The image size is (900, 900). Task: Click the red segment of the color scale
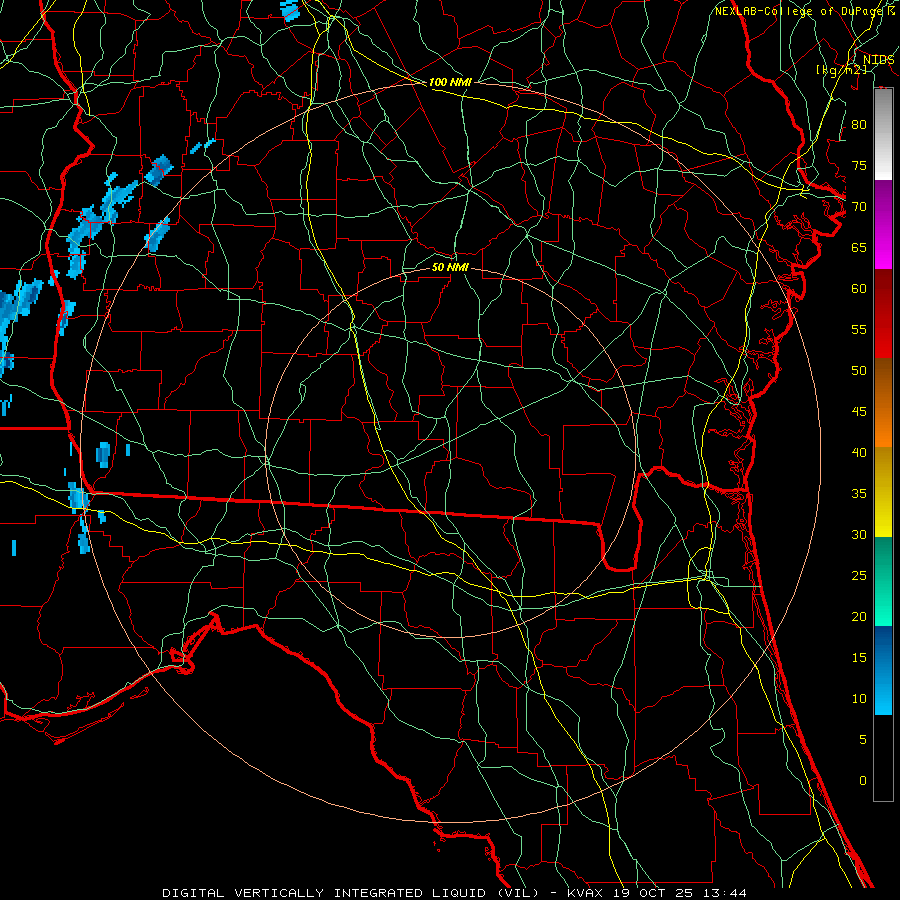[883, 314]
